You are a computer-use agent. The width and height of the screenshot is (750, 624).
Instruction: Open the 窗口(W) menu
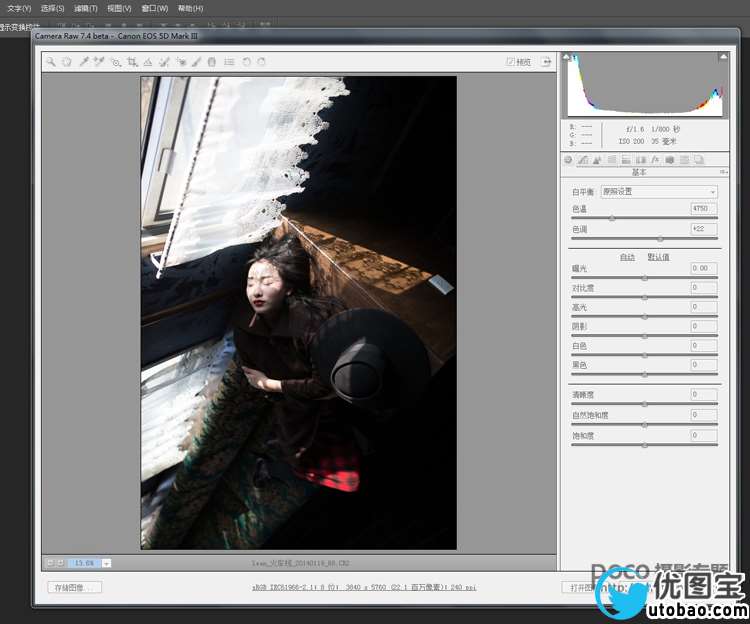pos(155,8)
